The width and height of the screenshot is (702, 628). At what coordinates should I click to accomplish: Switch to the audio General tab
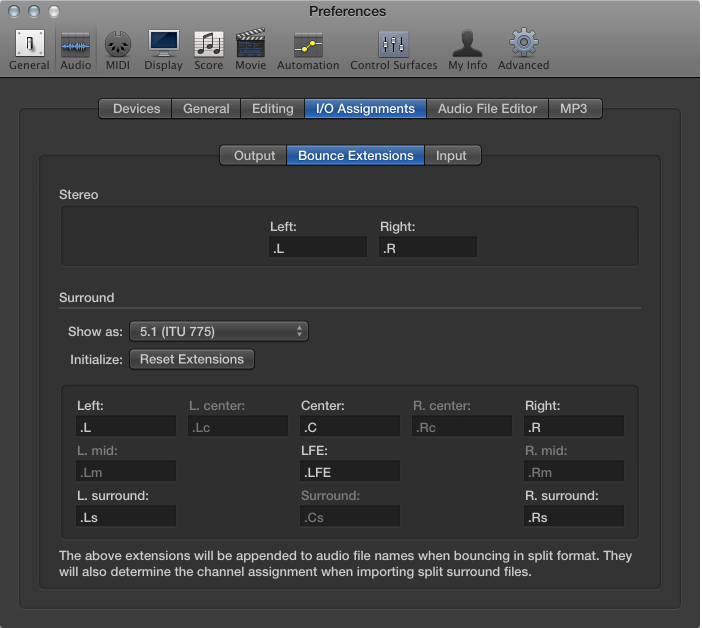[206, 109]
